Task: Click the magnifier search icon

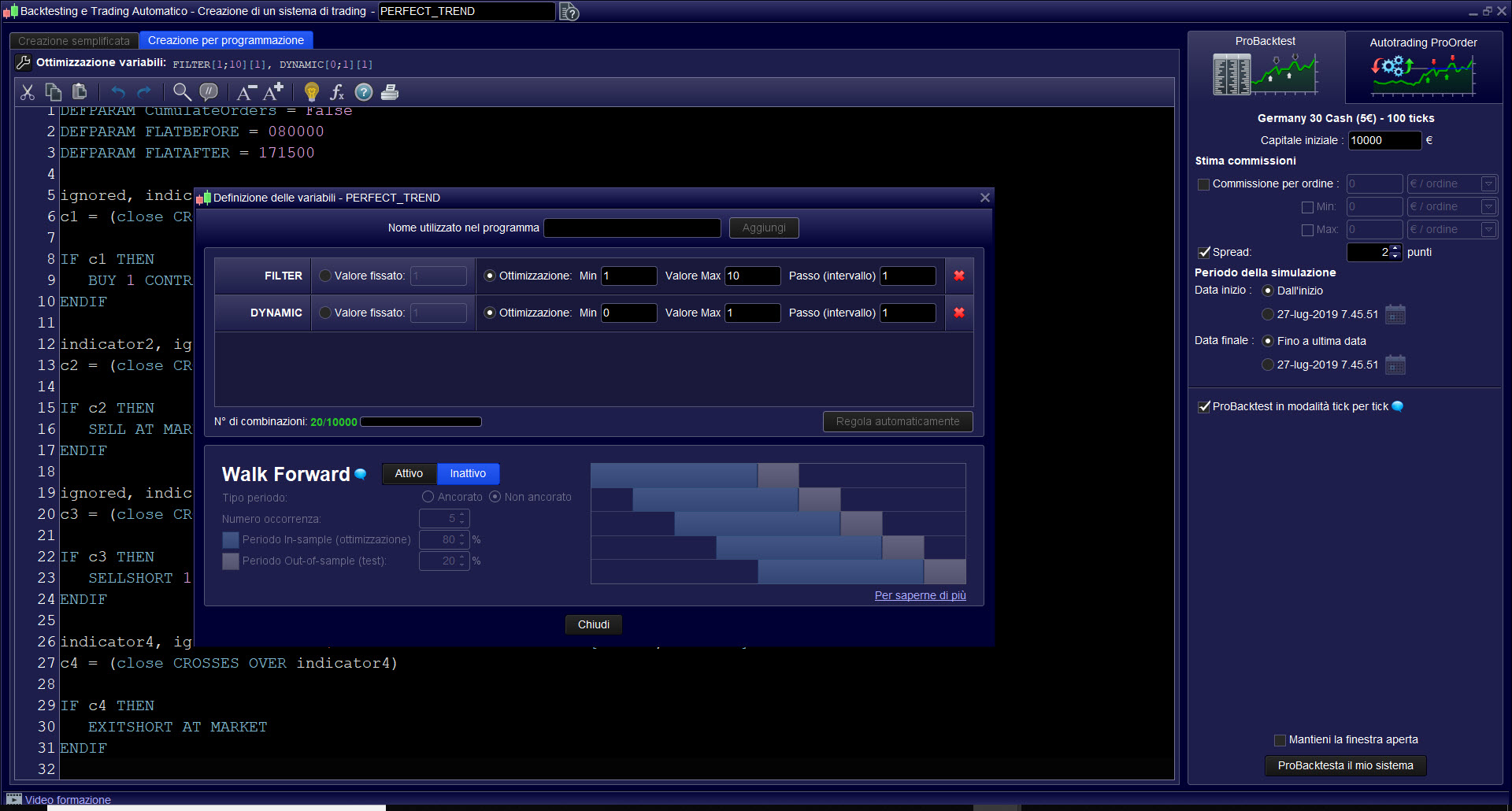Action: pos(182,92)
